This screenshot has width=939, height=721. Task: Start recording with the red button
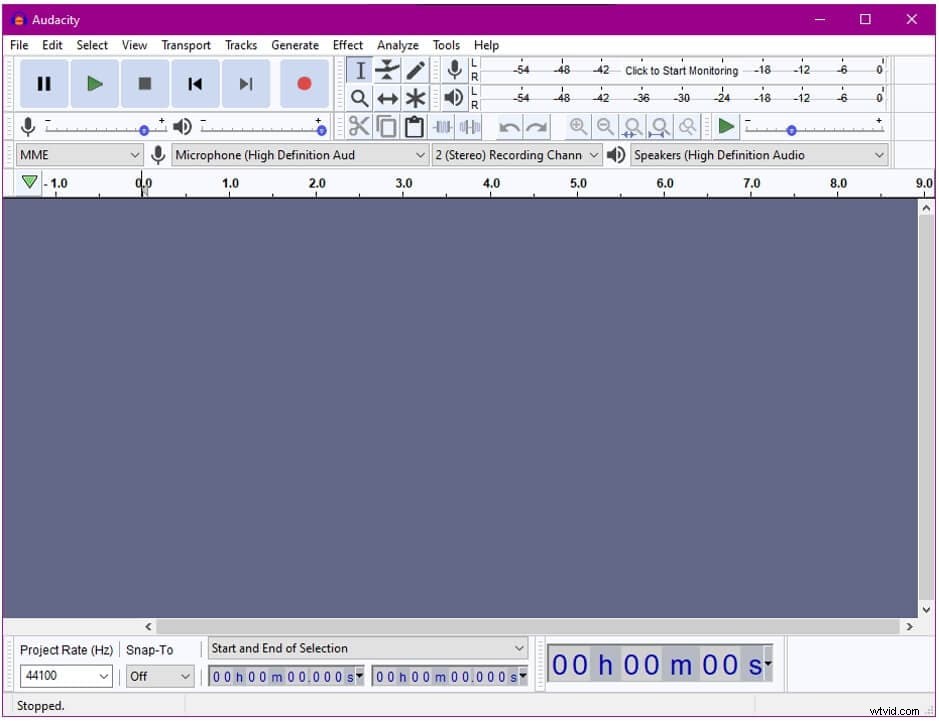pos(305,84)
